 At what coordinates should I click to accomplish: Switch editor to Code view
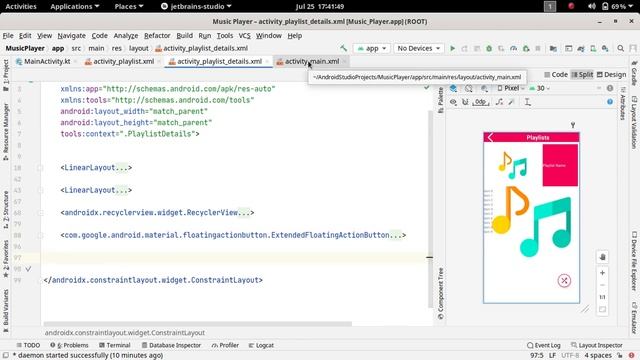[556, 75]
